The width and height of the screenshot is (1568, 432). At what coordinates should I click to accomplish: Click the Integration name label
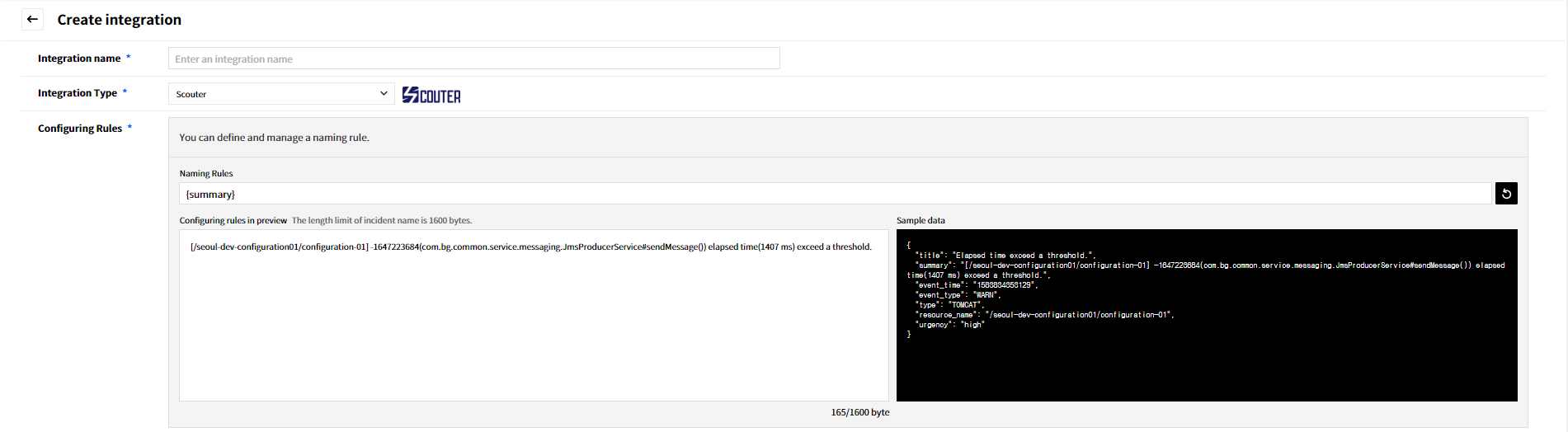click(79, 59)
